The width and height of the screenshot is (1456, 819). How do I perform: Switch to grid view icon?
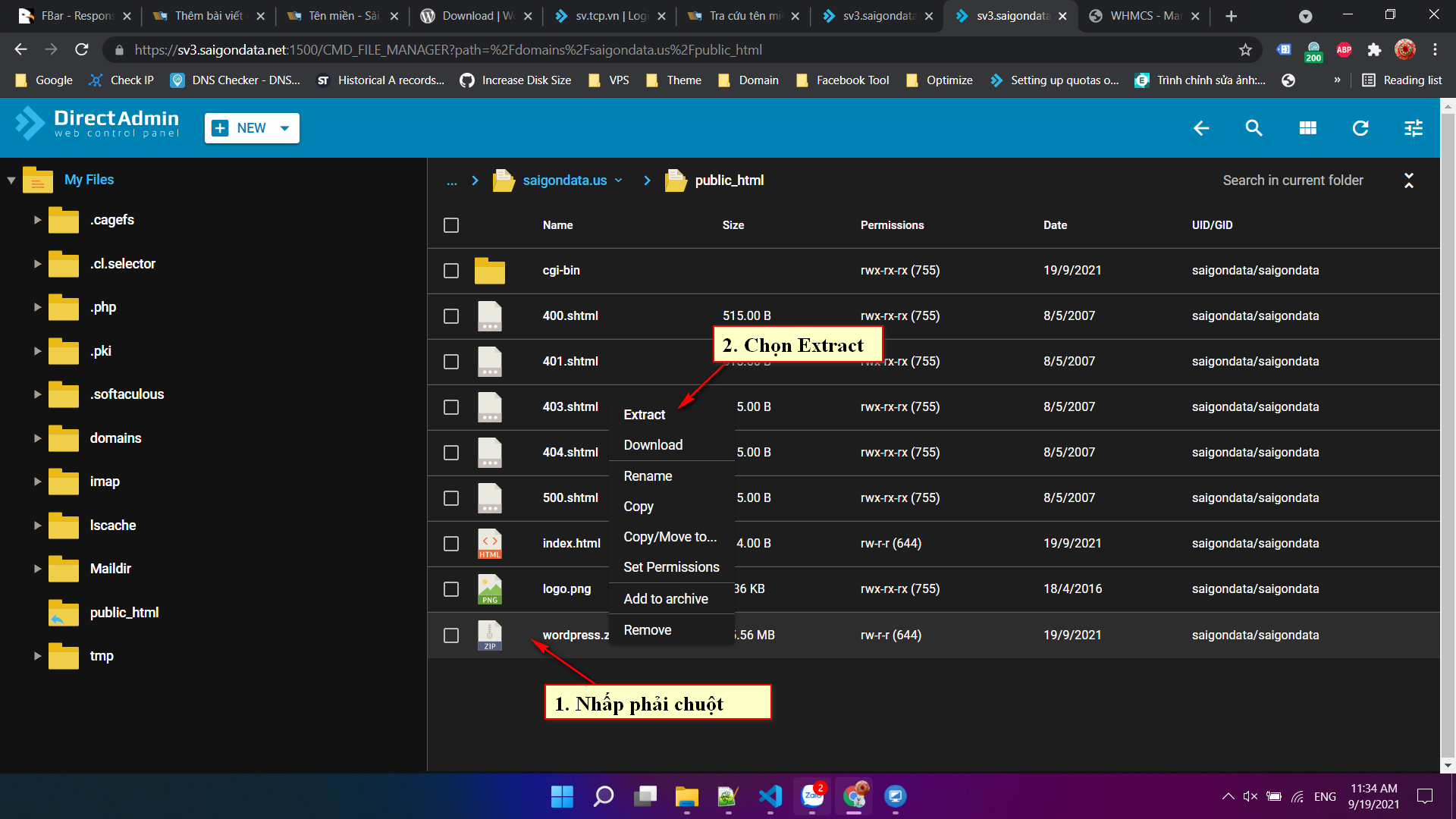point(1307,128)
